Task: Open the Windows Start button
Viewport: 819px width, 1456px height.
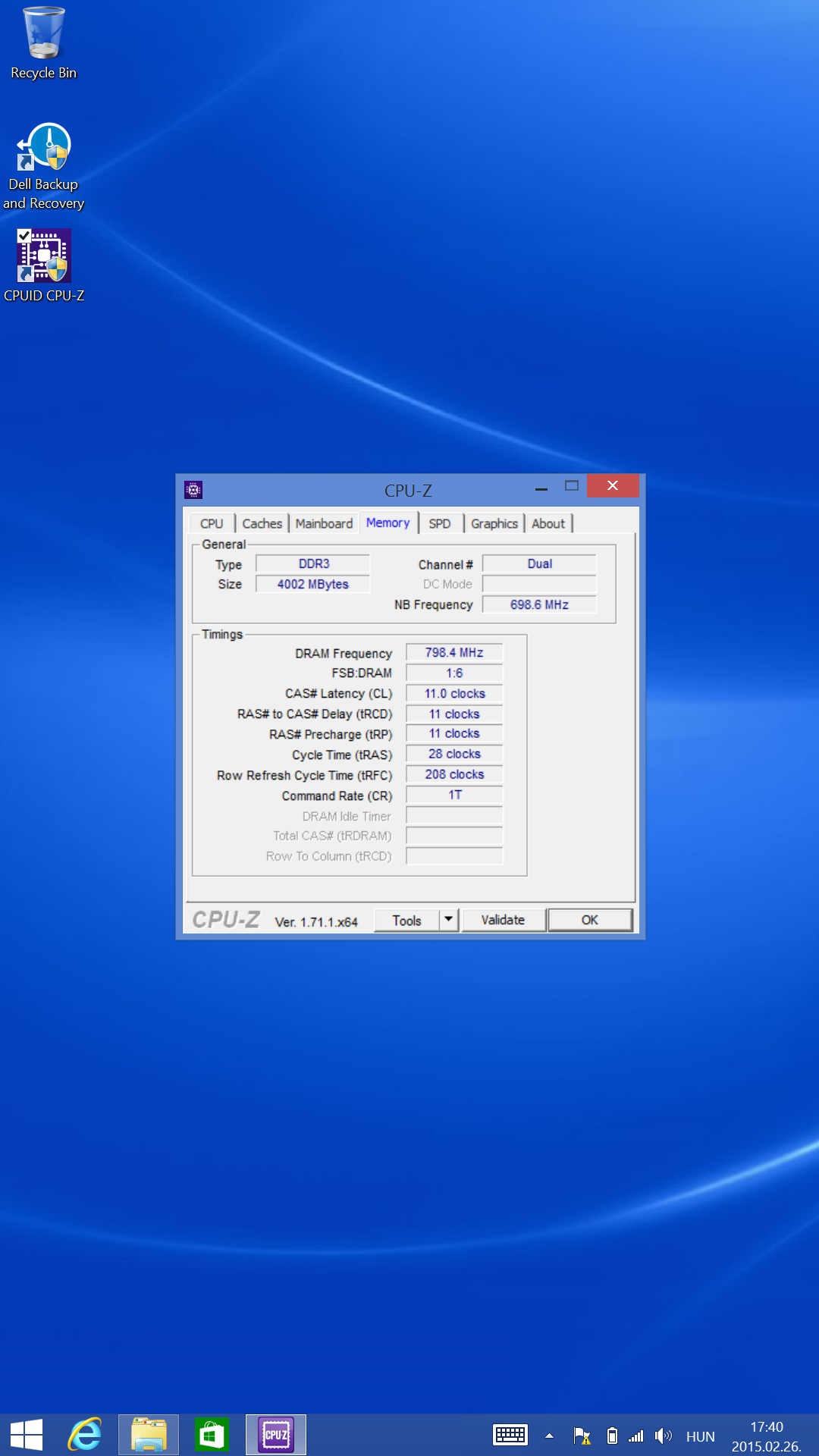Action: tap(27, 1435)
